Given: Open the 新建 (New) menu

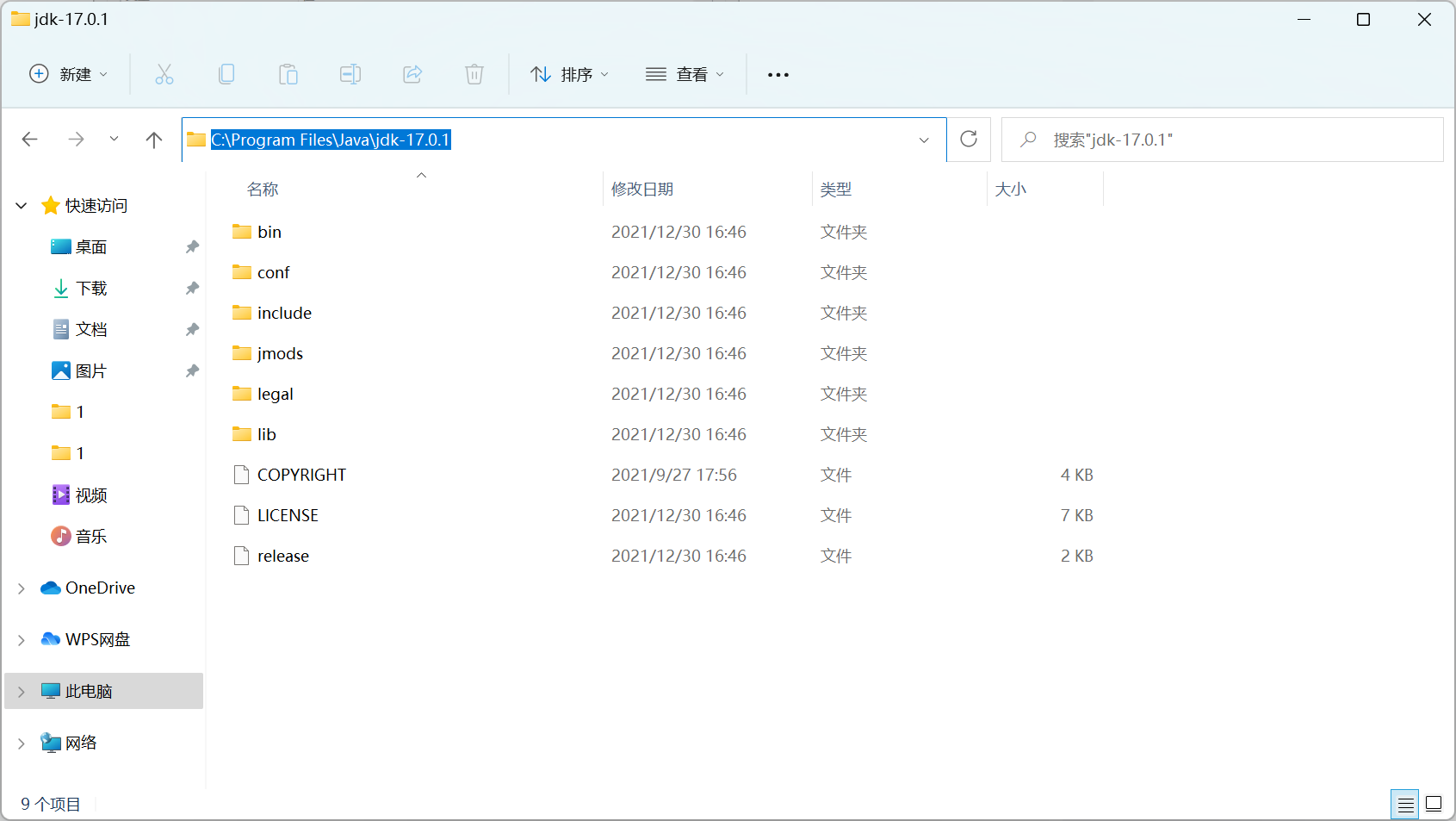Looking at the screenshot, I should 68,74.
